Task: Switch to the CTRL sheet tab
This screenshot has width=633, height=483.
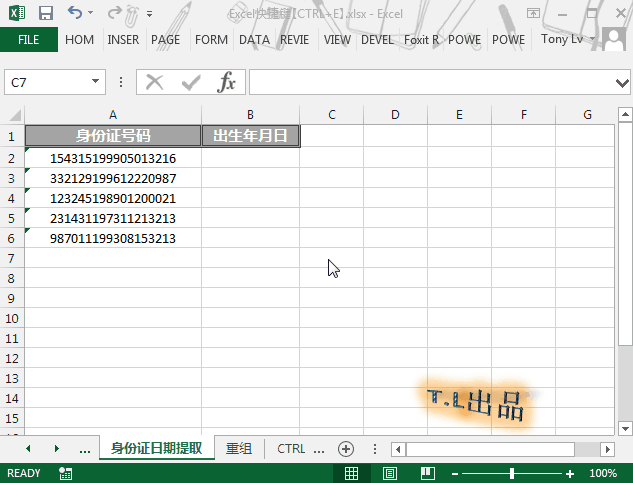Action: click(291, 448)
